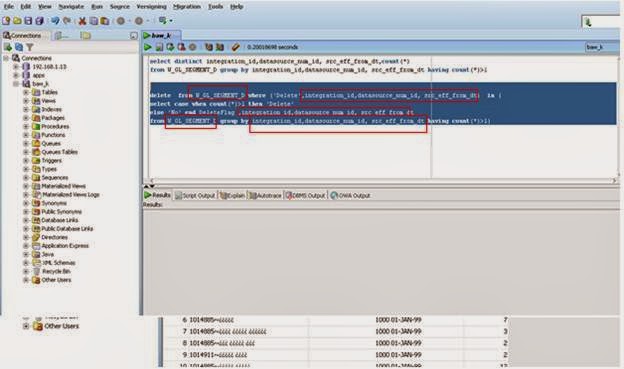This screenshot has width=624, height=369.
Task: Click the Open folder toolbar icon
Action: (x=17, y=21)
